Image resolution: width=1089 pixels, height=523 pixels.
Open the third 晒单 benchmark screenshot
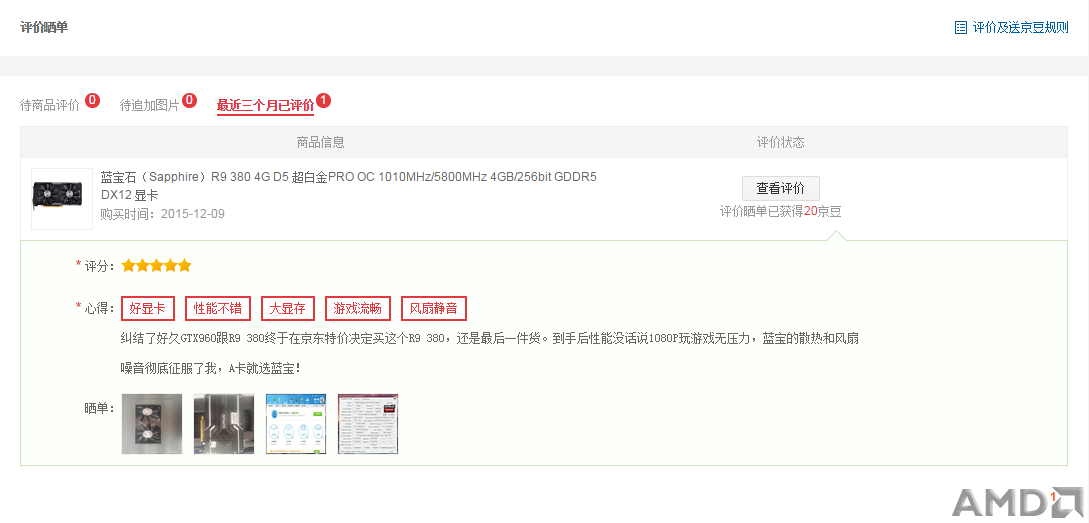point(296,424)
